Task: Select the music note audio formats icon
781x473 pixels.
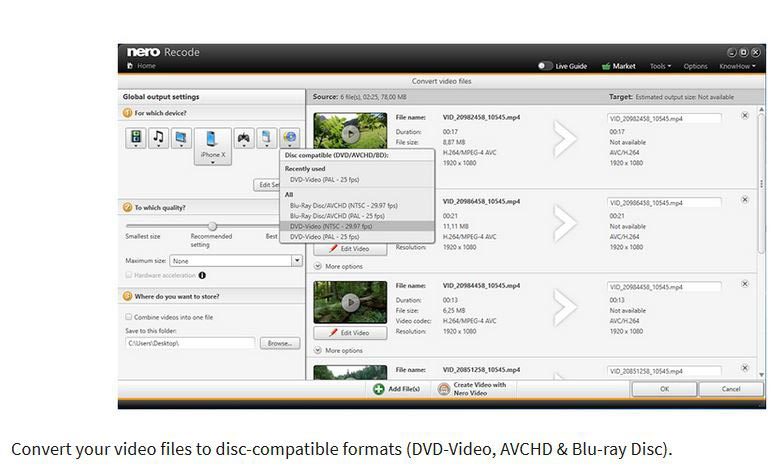Action: coord(158,138)
